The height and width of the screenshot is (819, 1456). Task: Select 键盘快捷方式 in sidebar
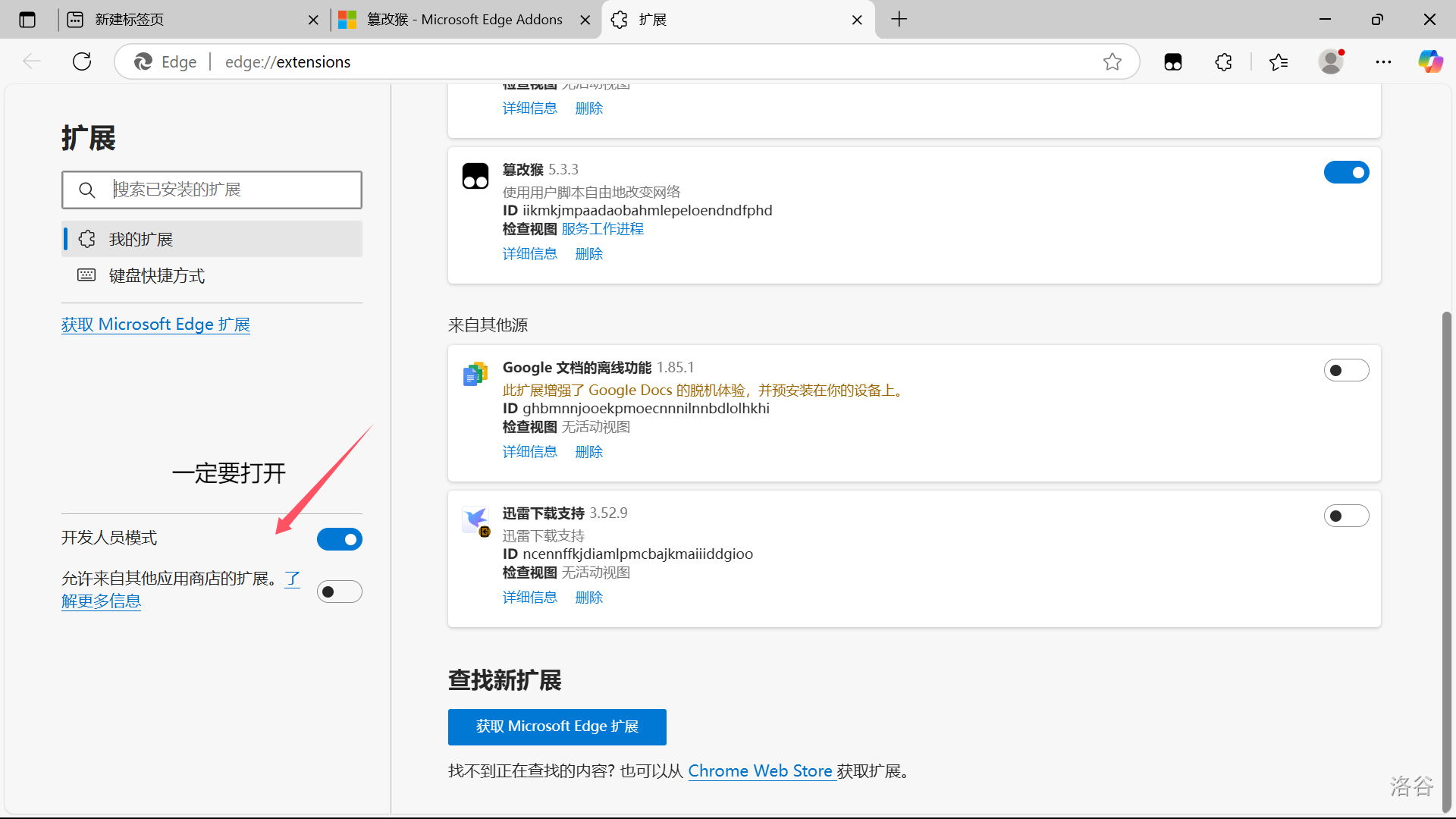coord(157,276)
